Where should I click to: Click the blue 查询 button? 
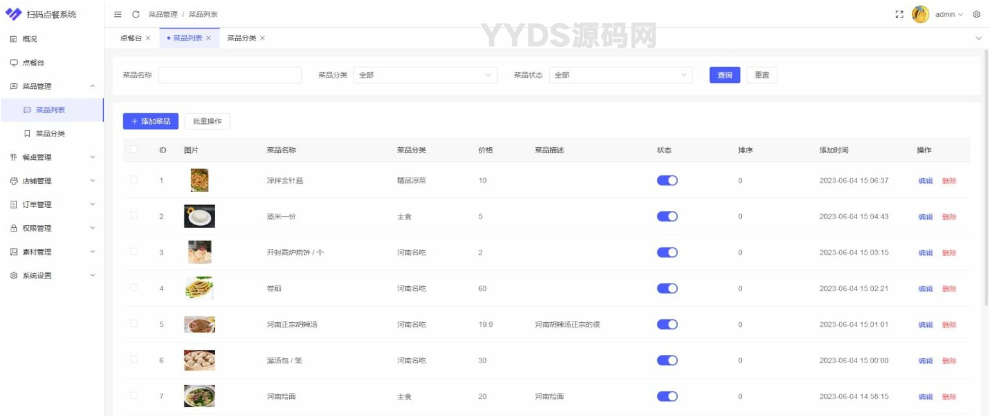(x=724, y=75)
